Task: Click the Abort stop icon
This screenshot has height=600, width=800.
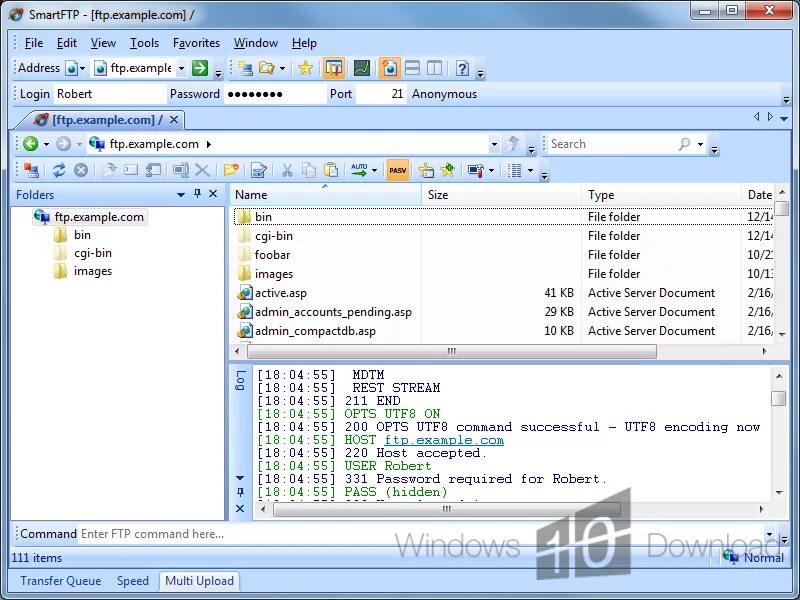Action: pos(81,170)
